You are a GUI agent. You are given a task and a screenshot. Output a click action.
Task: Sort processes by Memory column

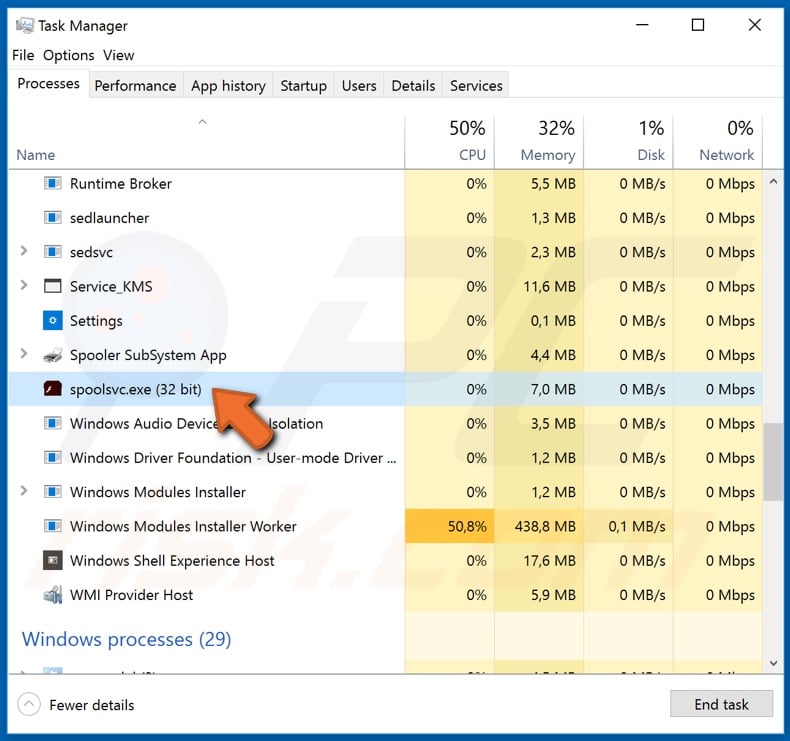[x=539, y=143]
